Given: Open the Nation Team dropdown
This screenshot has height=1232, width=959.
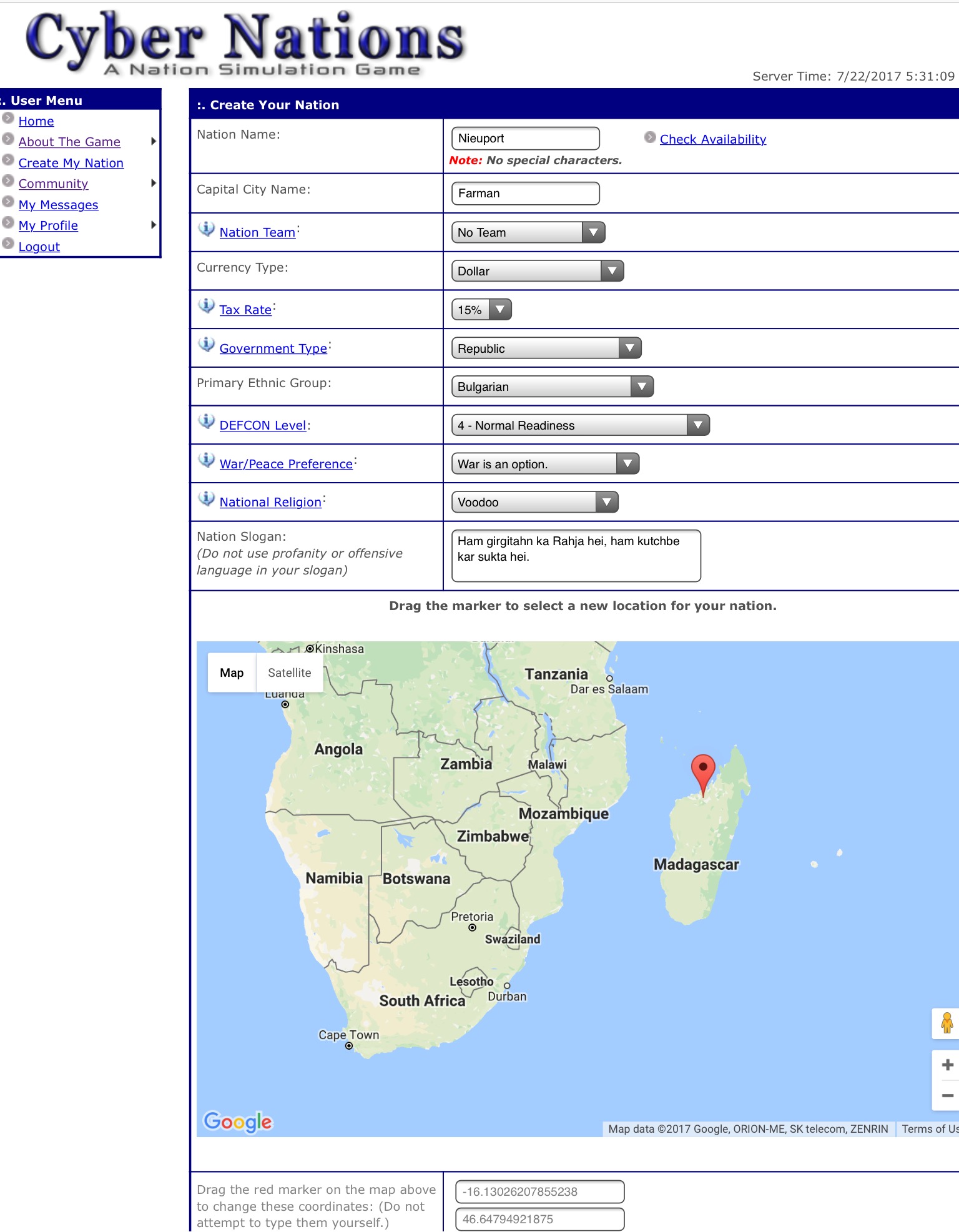Looking at the screenshot, I should (x=528, y=232).
